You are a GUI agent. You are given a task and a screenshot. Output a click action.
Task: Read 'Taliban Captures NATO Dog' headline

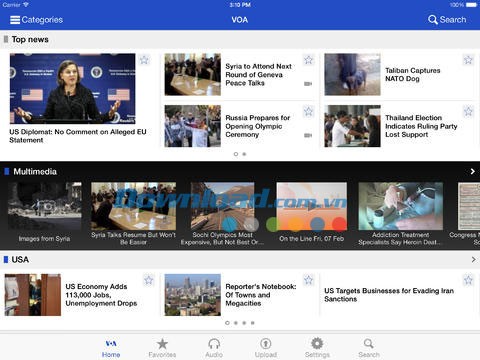pos(413,75)
